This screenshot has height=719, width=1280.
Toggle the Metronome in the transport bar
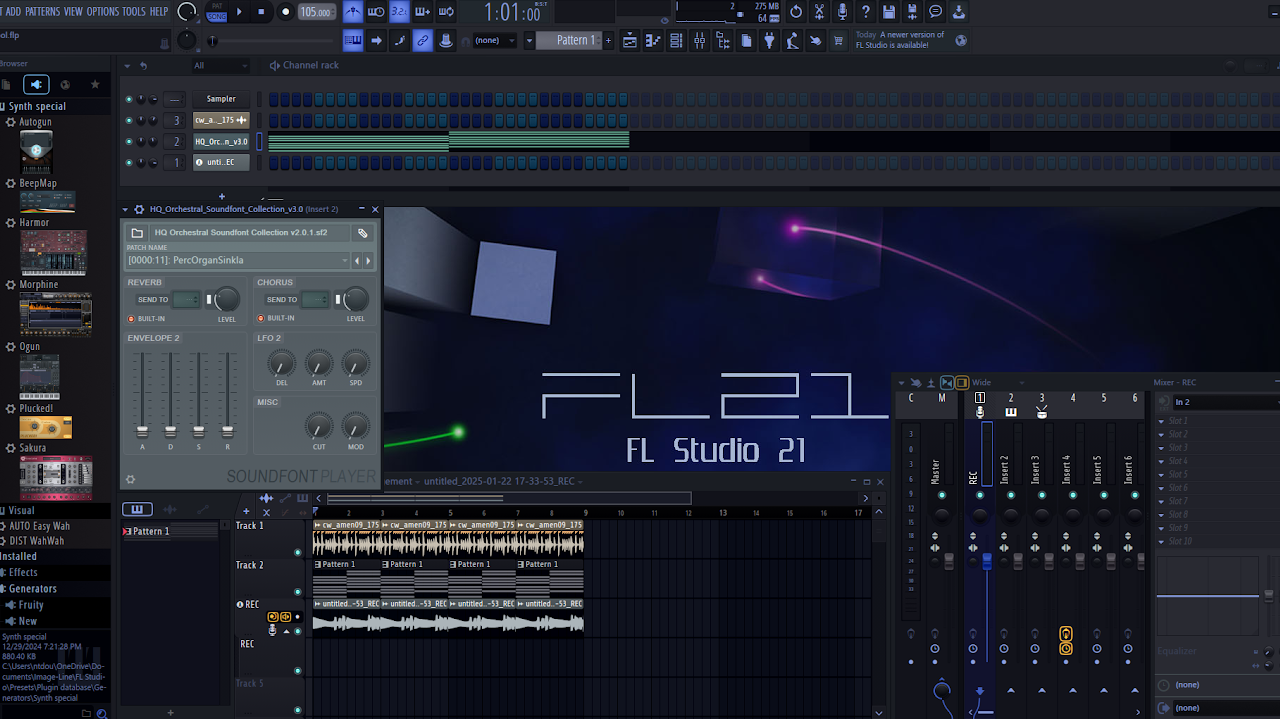point(351,11)
